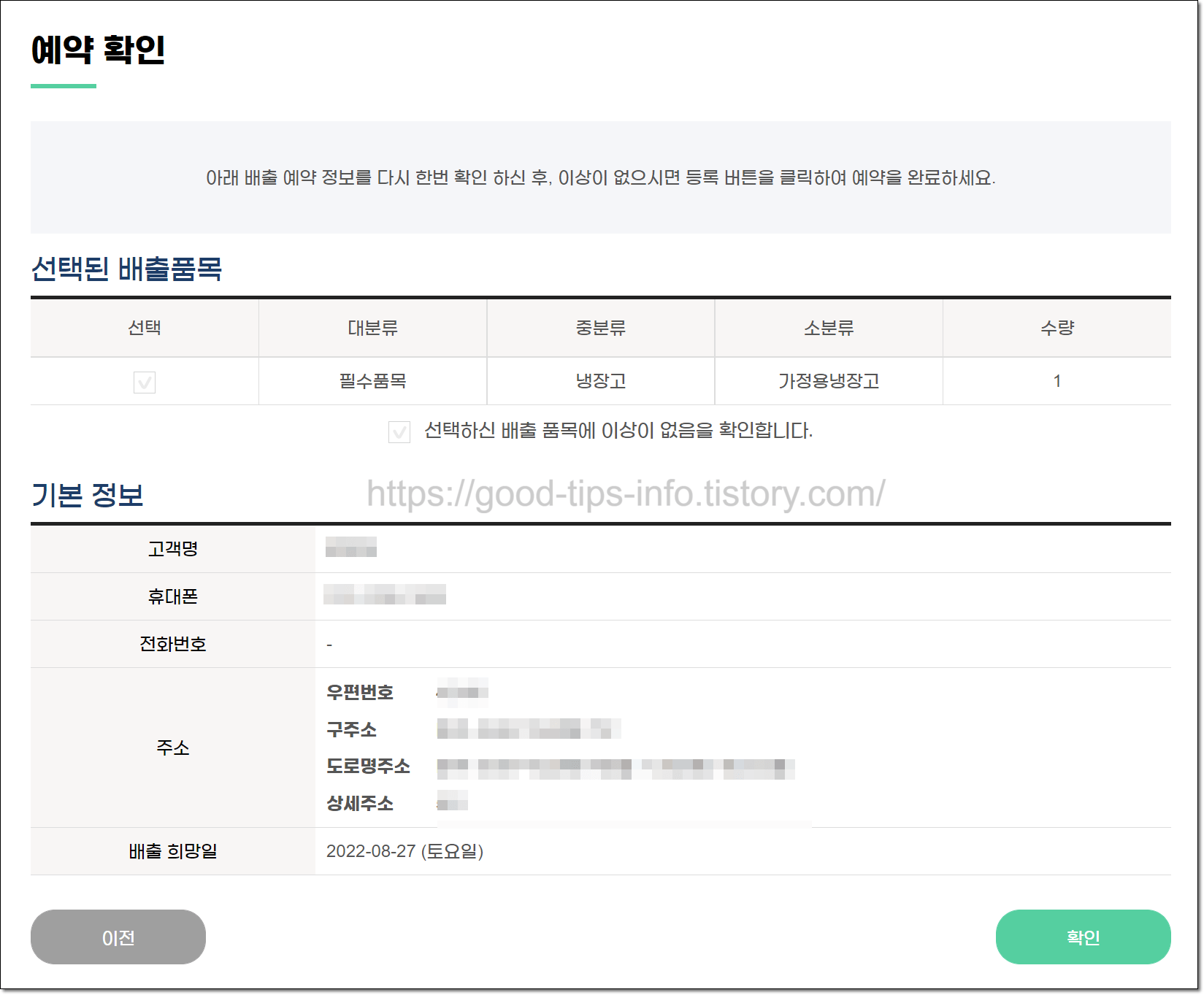Viewport: 1204px width, 995px height.
Task: Click the 배출 희망일 label
Action: click(x=173, y=851)
